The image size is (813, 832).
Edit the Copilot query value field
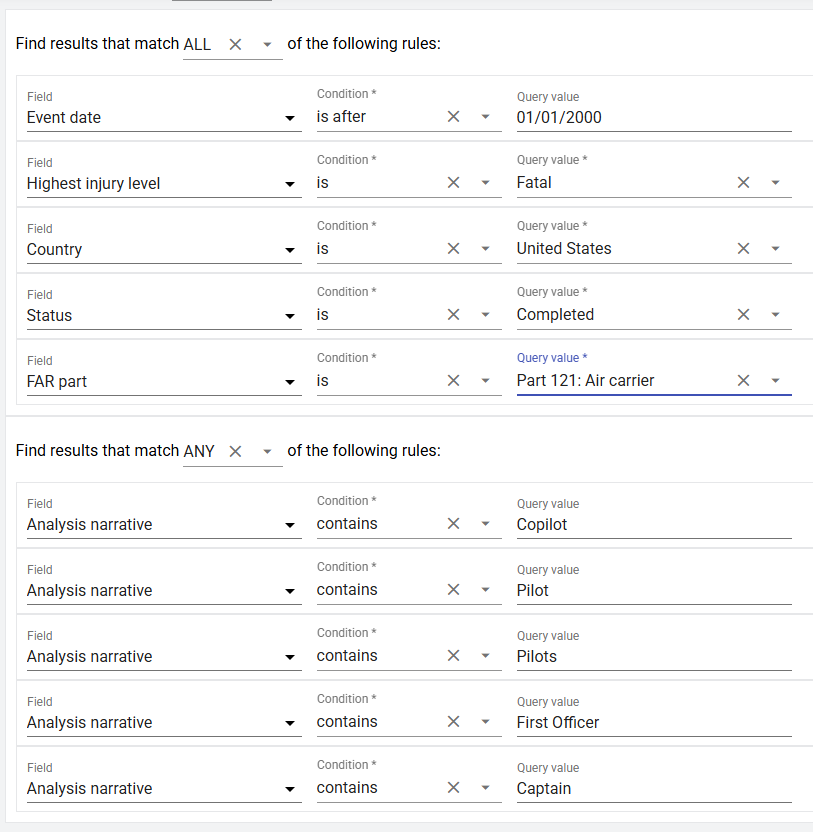652,524
